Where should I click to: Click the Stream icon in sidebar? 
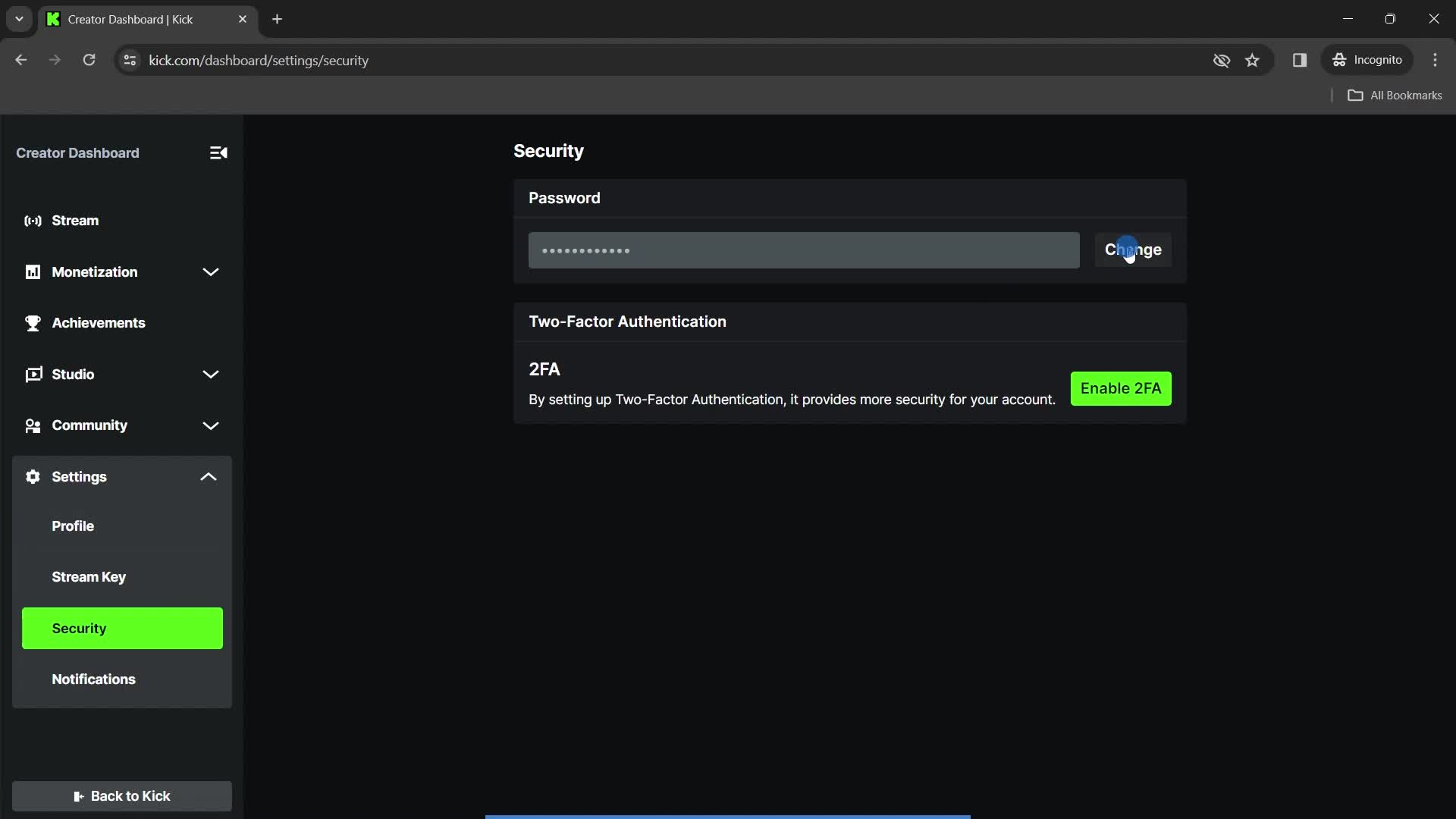pos(34,220)
